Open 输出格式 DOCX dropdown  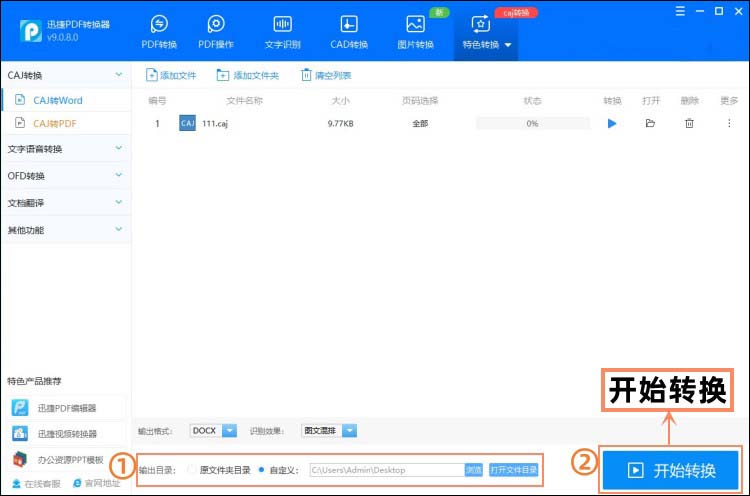213,430
